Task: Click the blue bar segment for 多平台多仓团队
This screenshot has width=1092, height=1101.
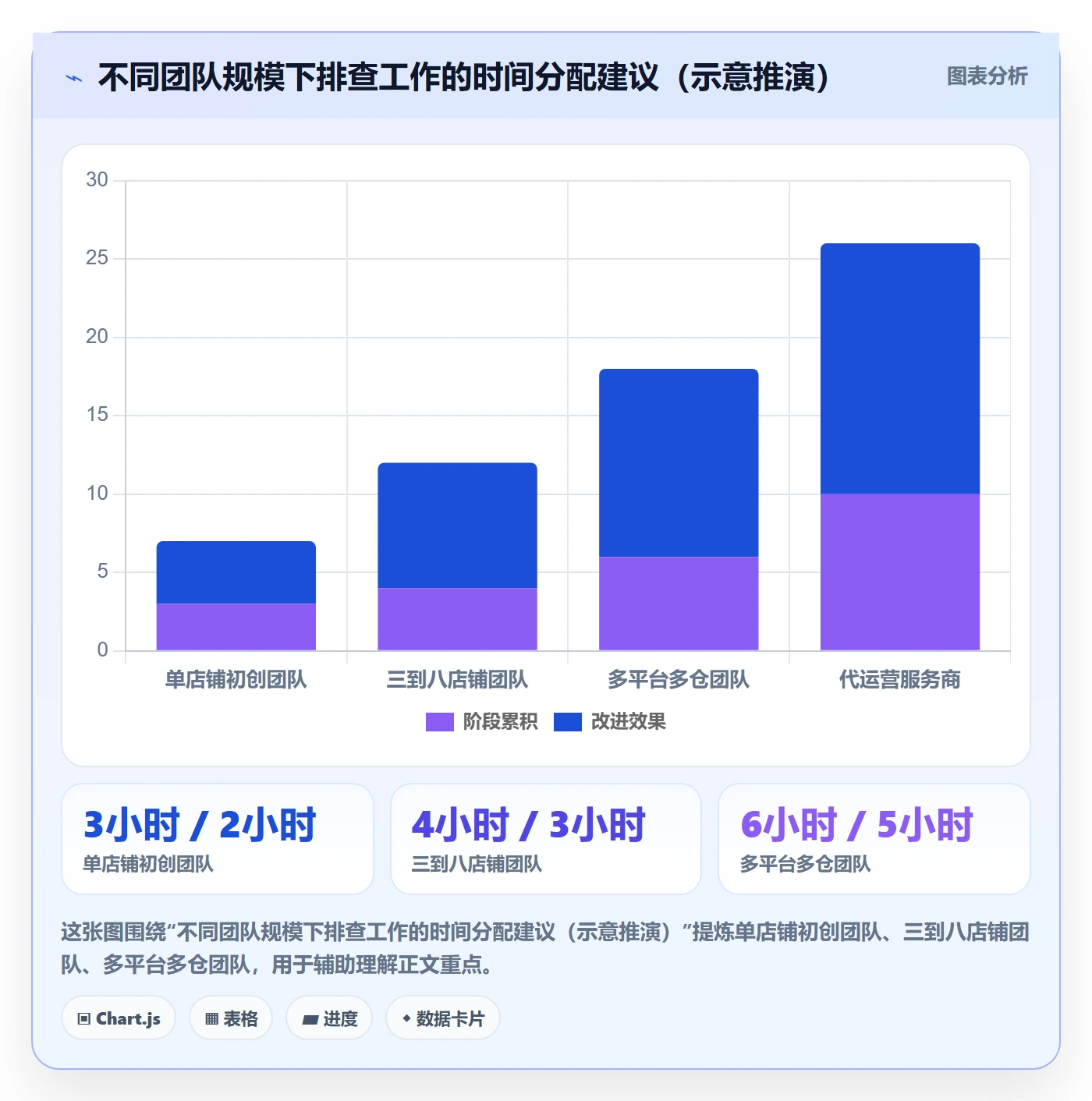Action: click(x=679, y=463)
